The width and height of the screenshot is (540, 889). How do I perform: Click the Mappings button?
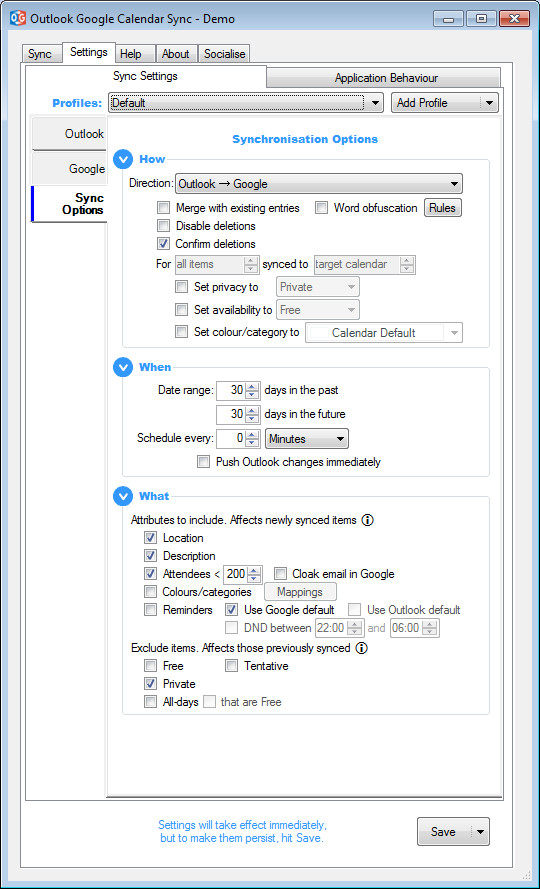pos(300,592)
